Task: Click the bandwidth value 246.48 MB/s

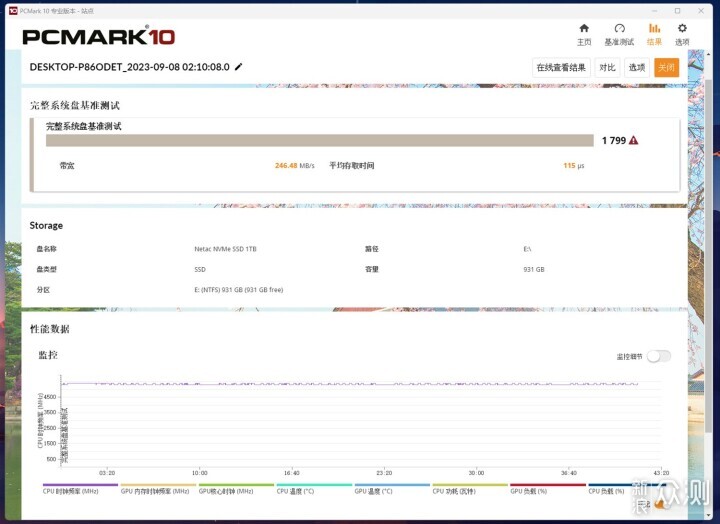Action: (x=295, y=165)
